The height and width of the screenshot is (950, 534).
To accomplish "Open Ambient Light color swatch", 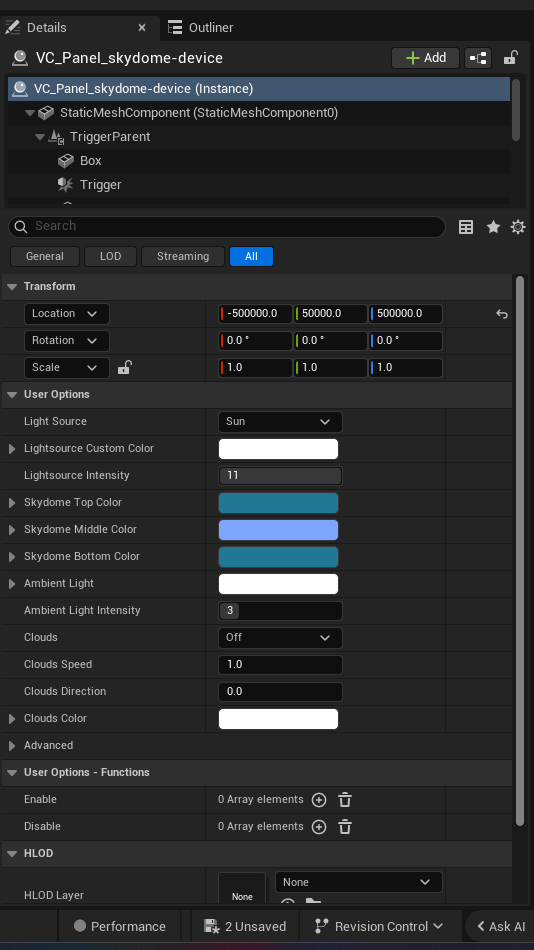I will pos(278,584).
